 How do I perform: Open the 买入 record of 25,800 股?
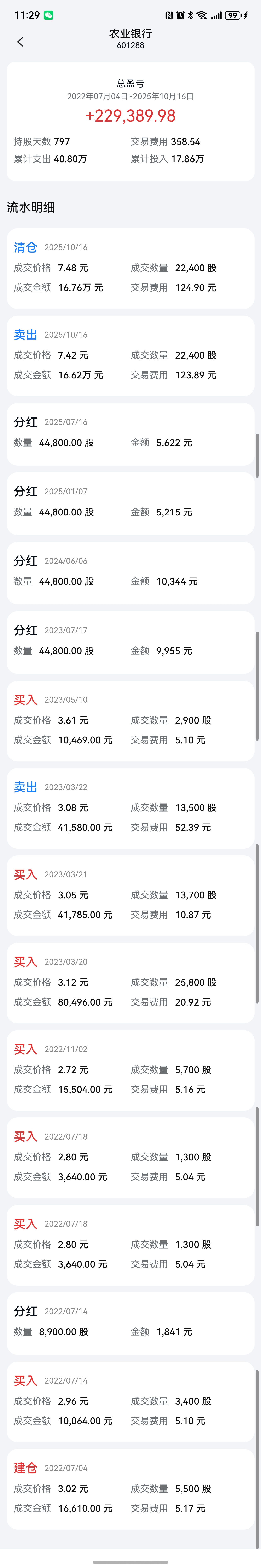coord(130,982)
